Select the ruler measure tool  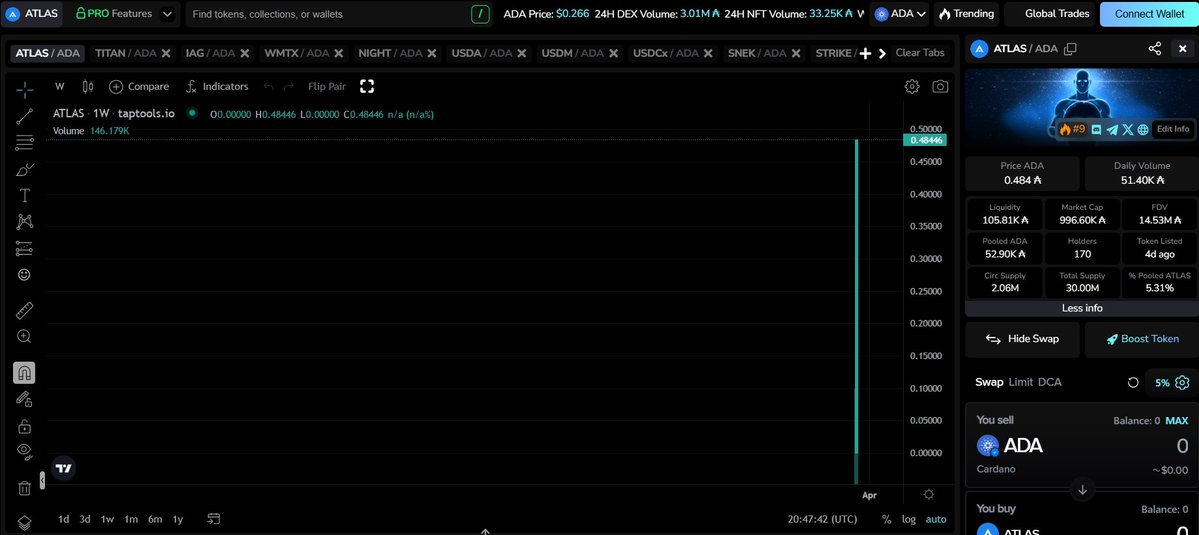coord(24,310)
